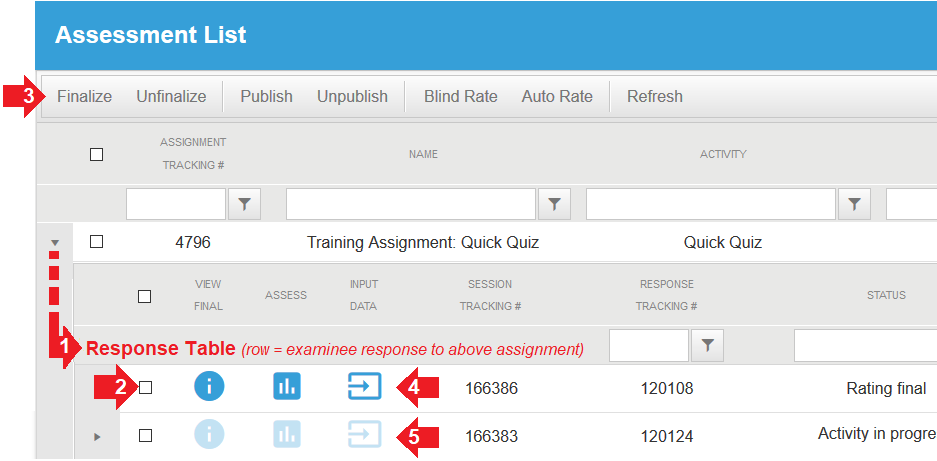Collapse the assignment 4796 row
Screen dimensions: 937x461
click(55, 243)
